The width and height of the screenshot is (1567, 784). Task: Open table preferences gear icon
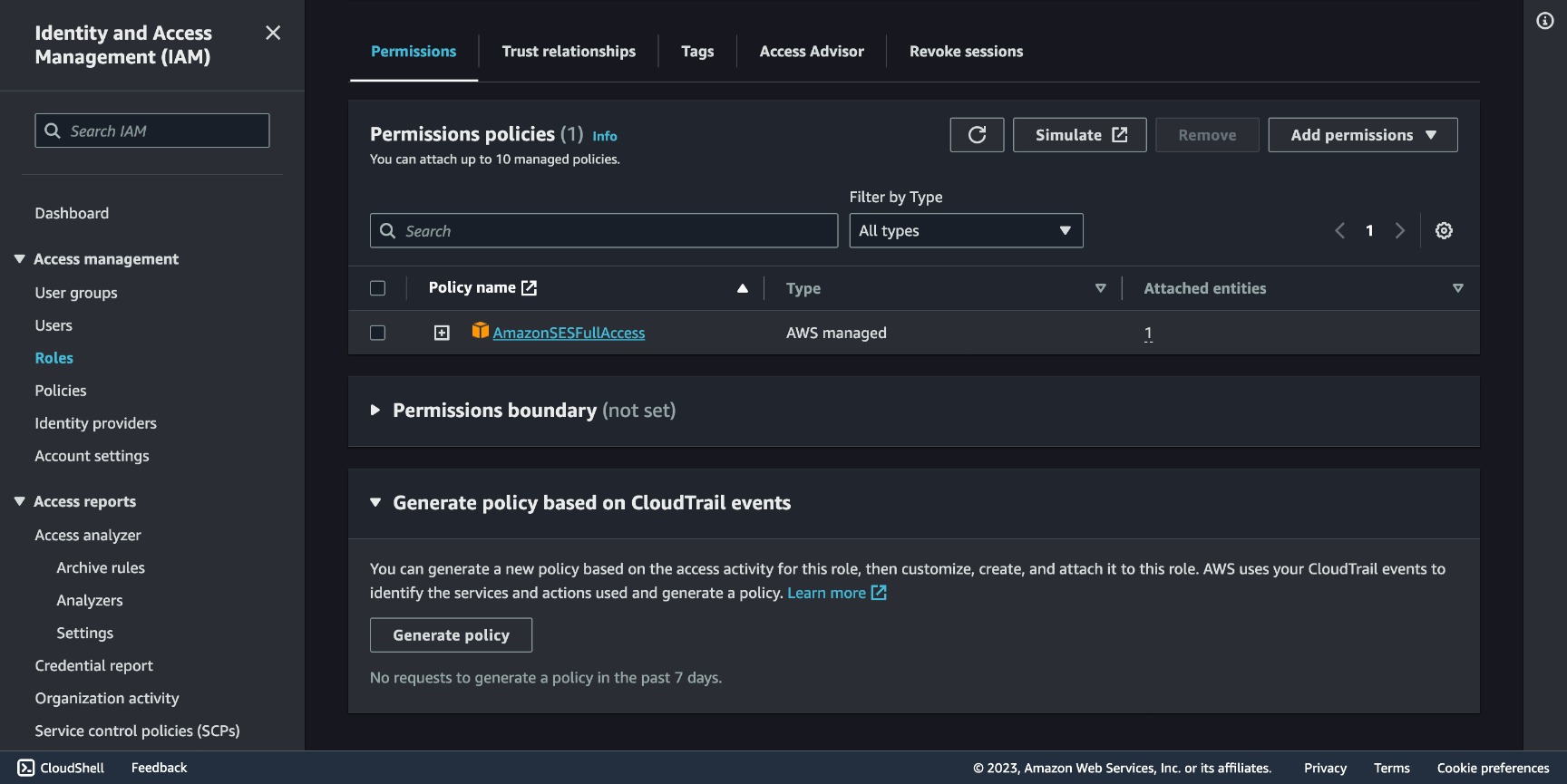1444,230
